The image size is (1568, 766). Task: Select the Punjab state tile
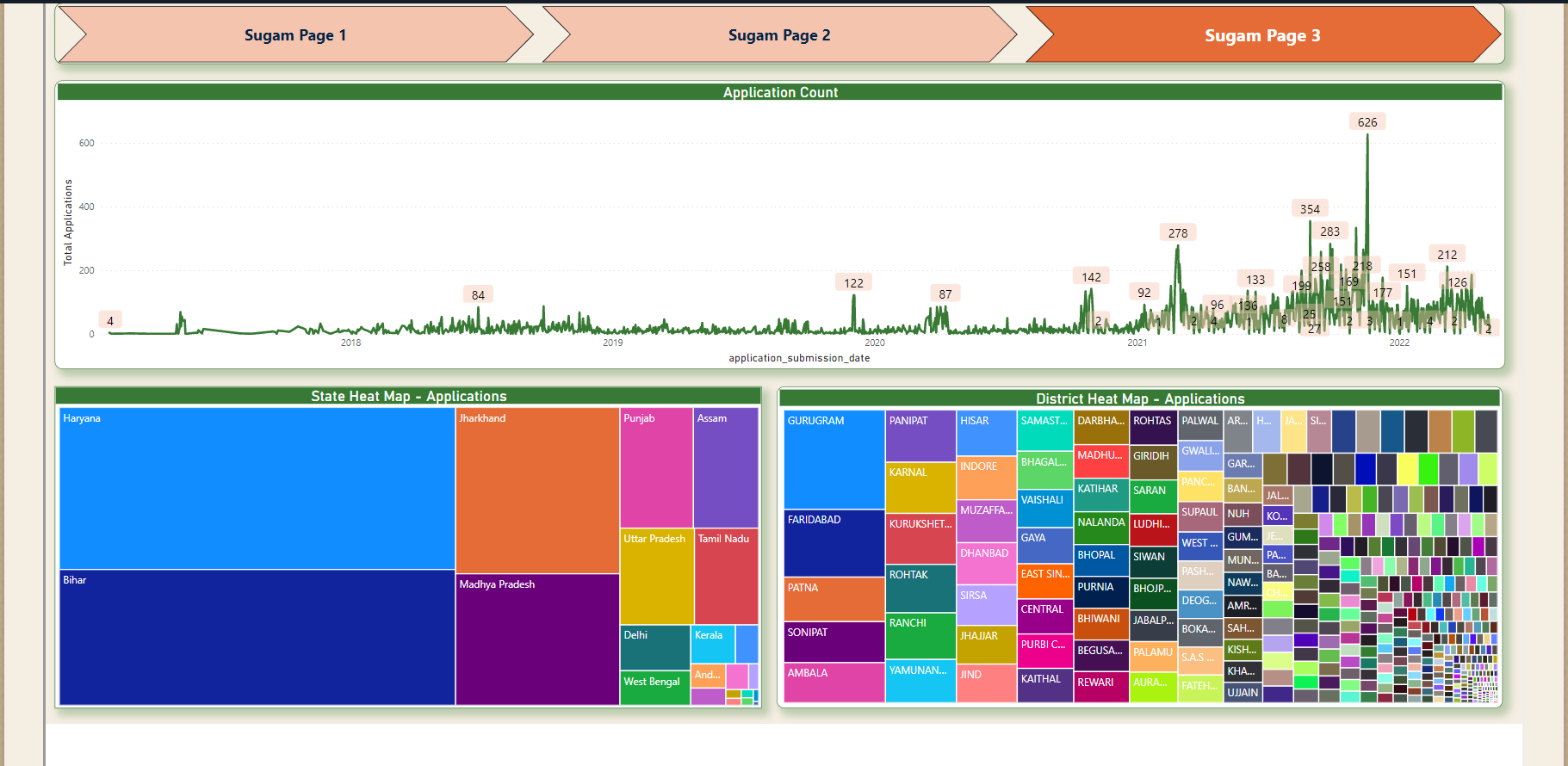[x=656, y=467]
